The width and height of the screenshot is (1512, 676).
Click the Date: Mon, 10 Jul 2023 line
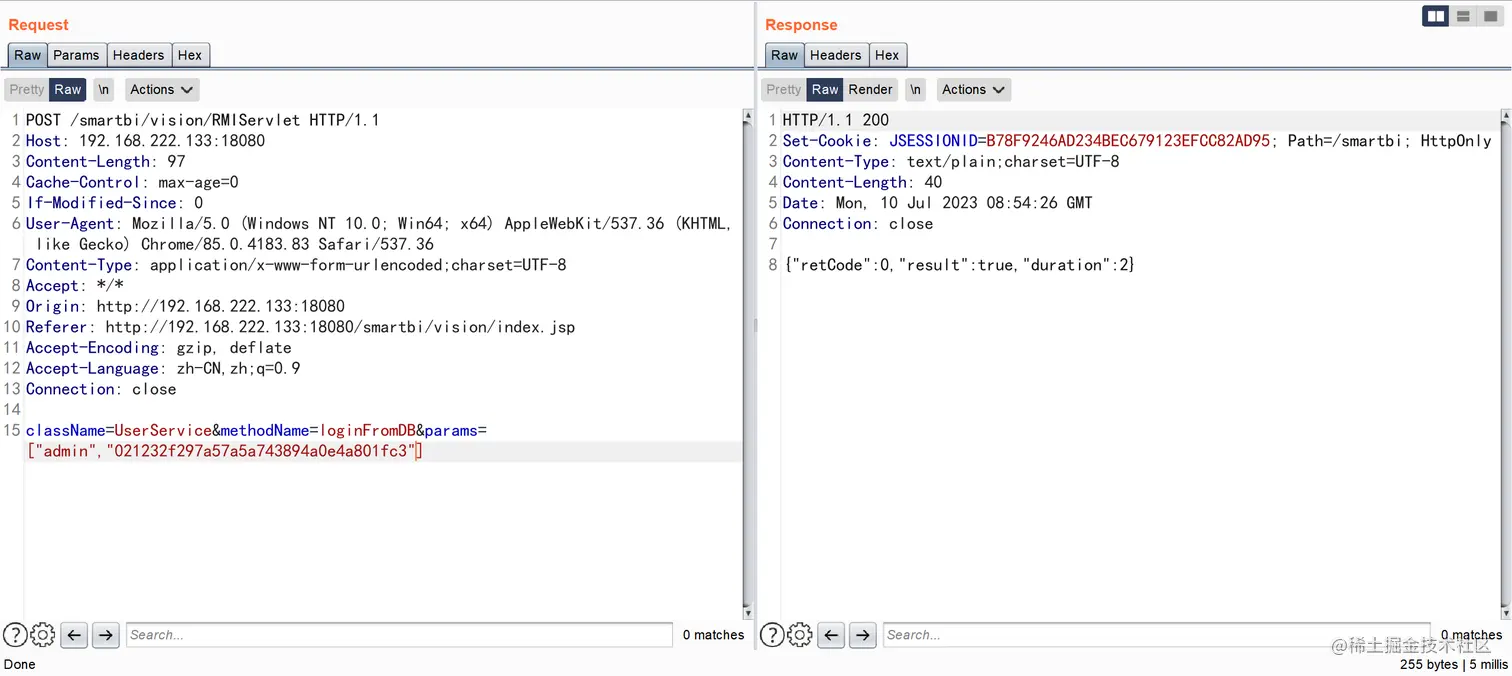point(937,203)
